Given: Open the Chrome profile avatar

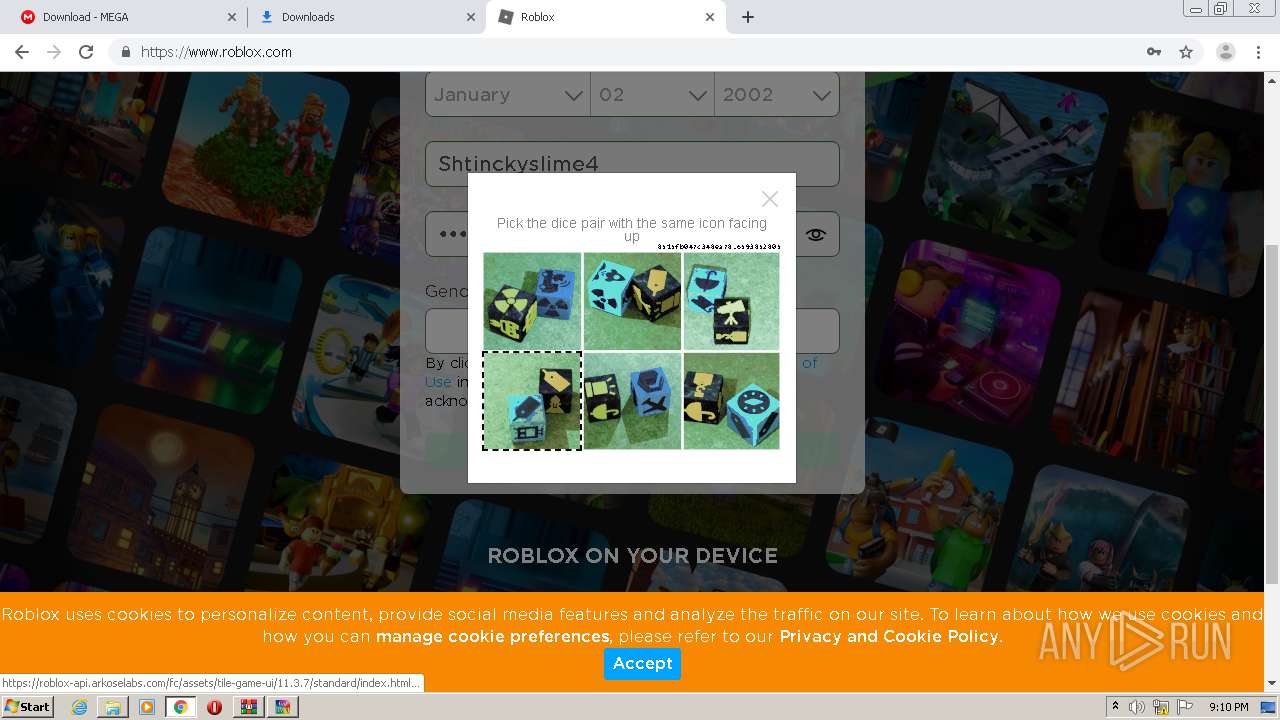Looking at the screenshot, I should coord(1225,52).
